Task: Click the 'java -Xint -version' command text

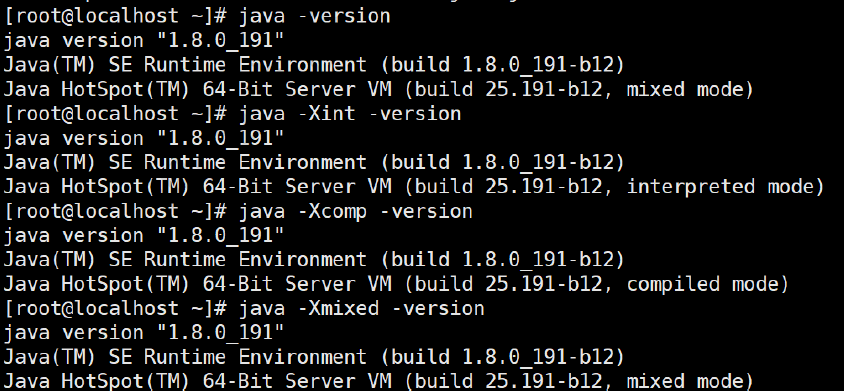Action: click(350, 113)
